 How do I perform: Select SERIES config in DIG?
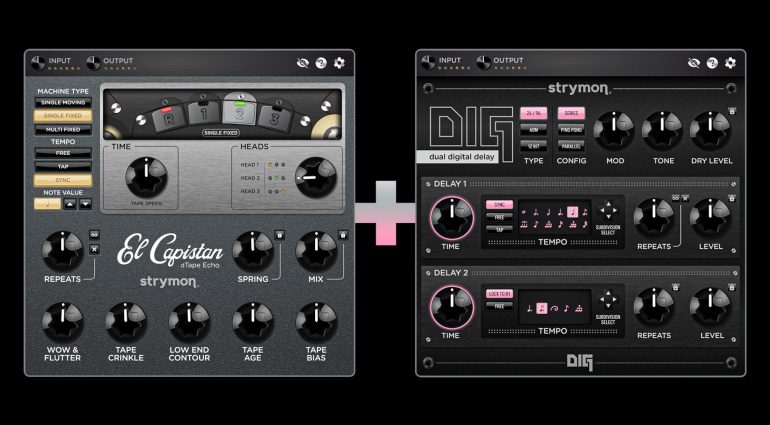click(571, 113)
